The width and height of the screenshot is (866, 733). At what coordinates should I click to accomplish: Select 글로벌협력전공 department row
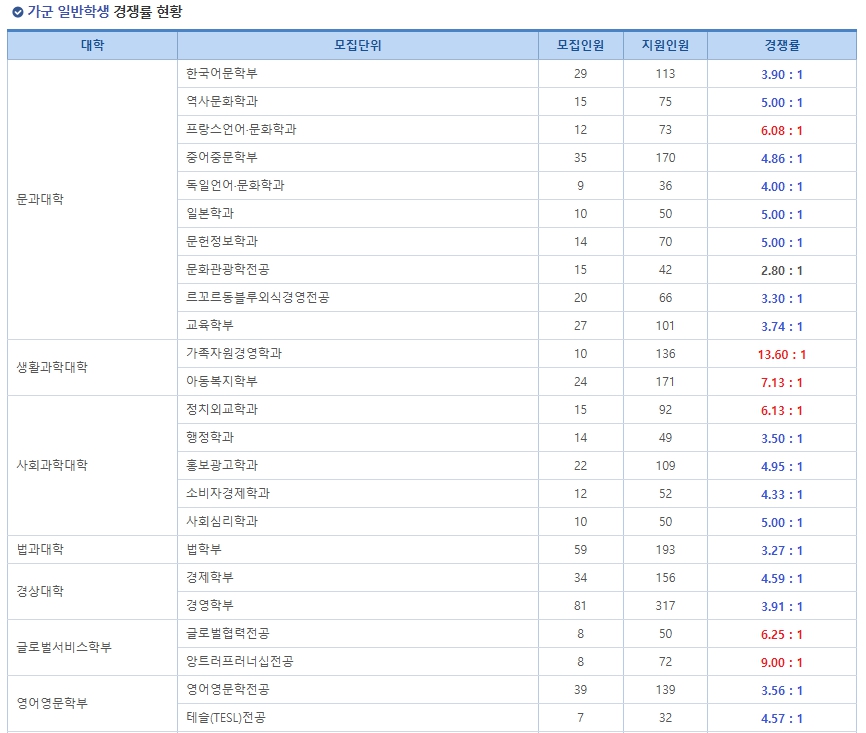tap(517, 634)
